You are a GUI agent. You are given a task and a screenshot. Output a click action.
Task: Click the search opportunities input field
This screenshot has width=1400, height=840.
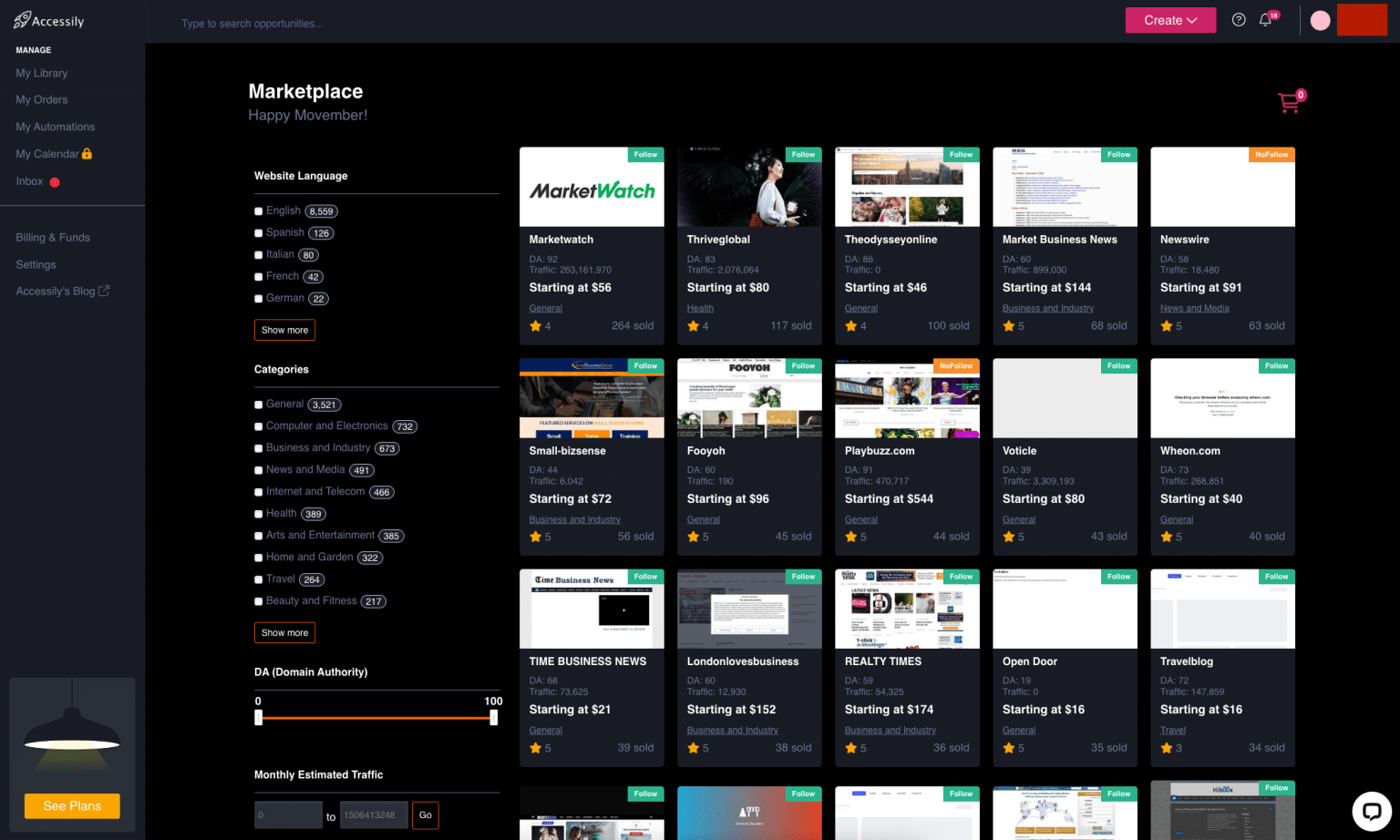pos(365,24)
